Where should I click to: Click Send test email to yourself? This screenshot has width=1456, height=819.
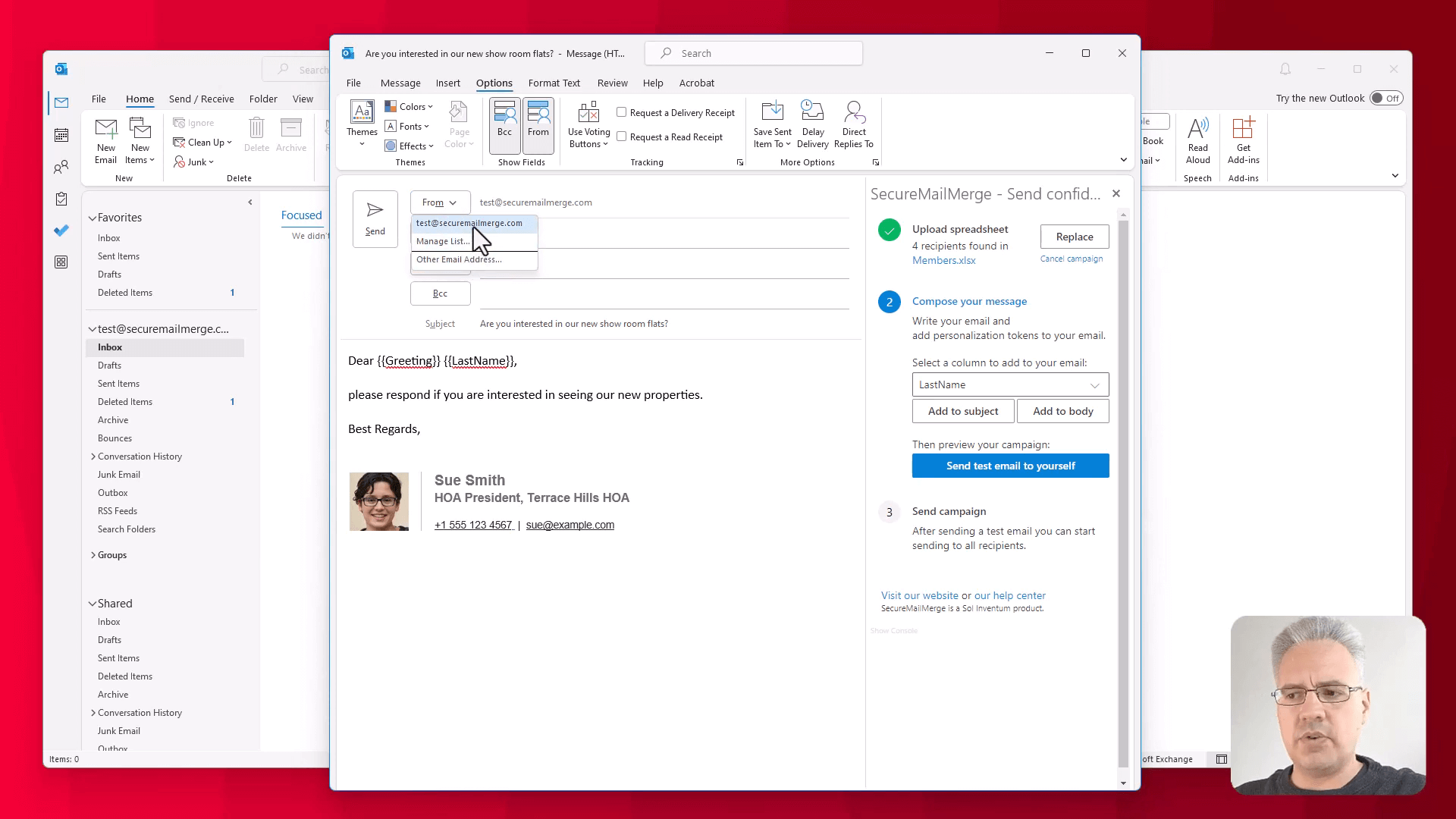pos(1010,466)
